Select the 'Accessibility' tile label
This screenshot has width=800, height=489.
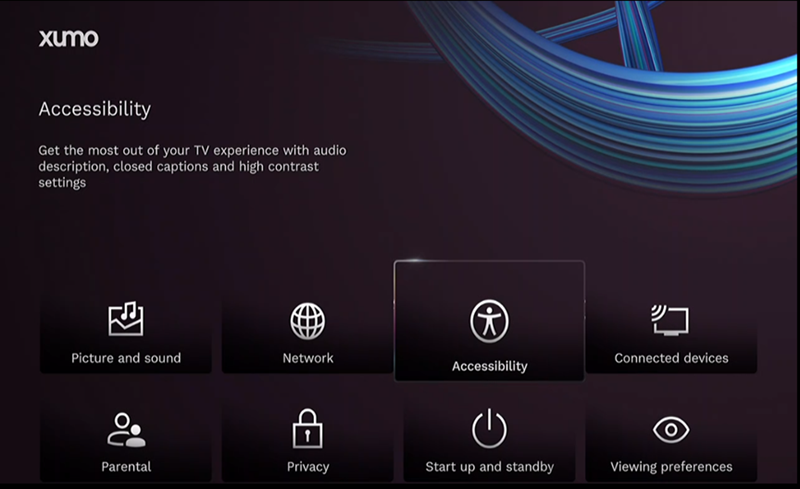489,366
